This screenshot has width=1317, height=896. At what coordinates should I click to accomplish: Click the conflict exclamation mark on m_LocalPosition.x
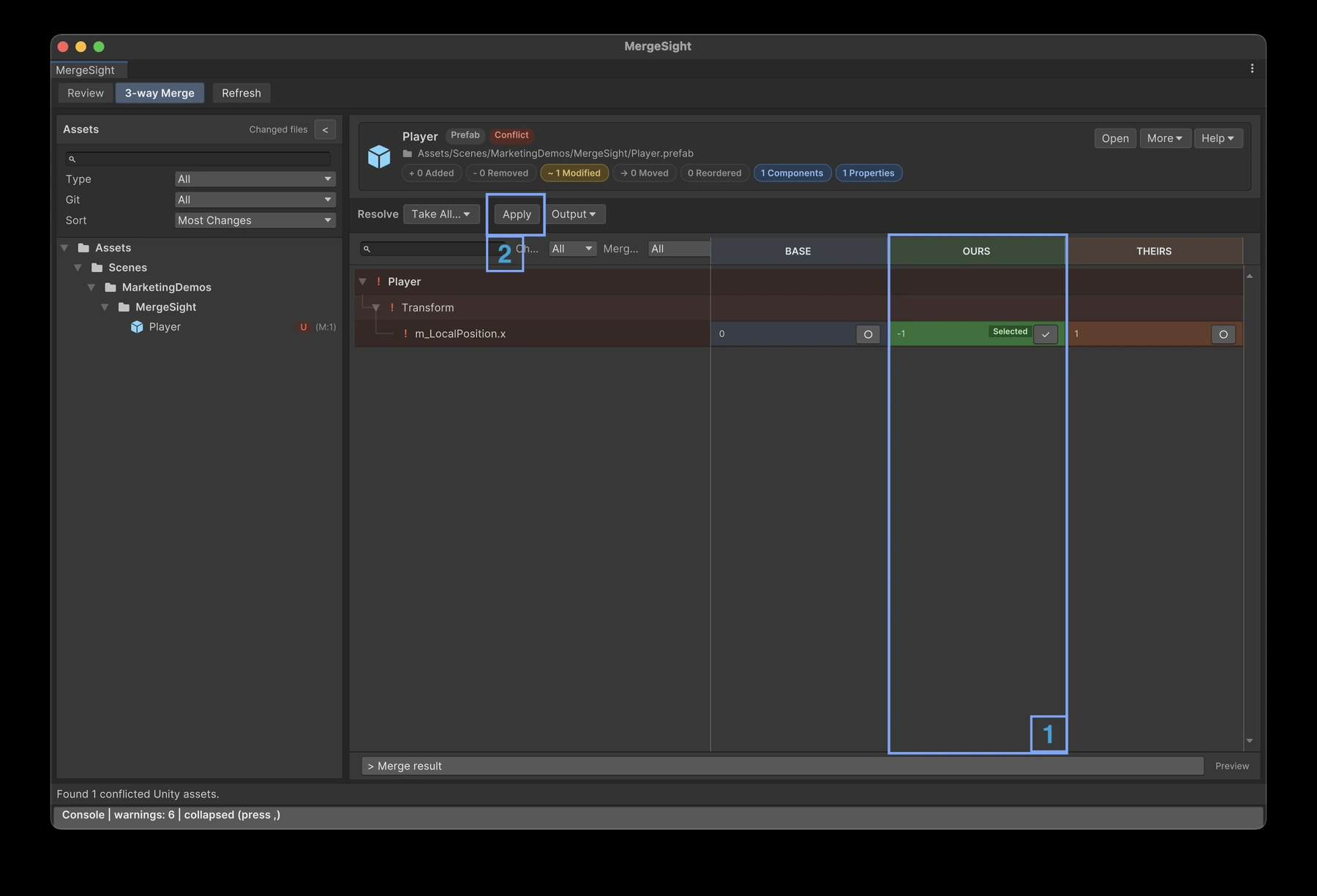point(405,334)
